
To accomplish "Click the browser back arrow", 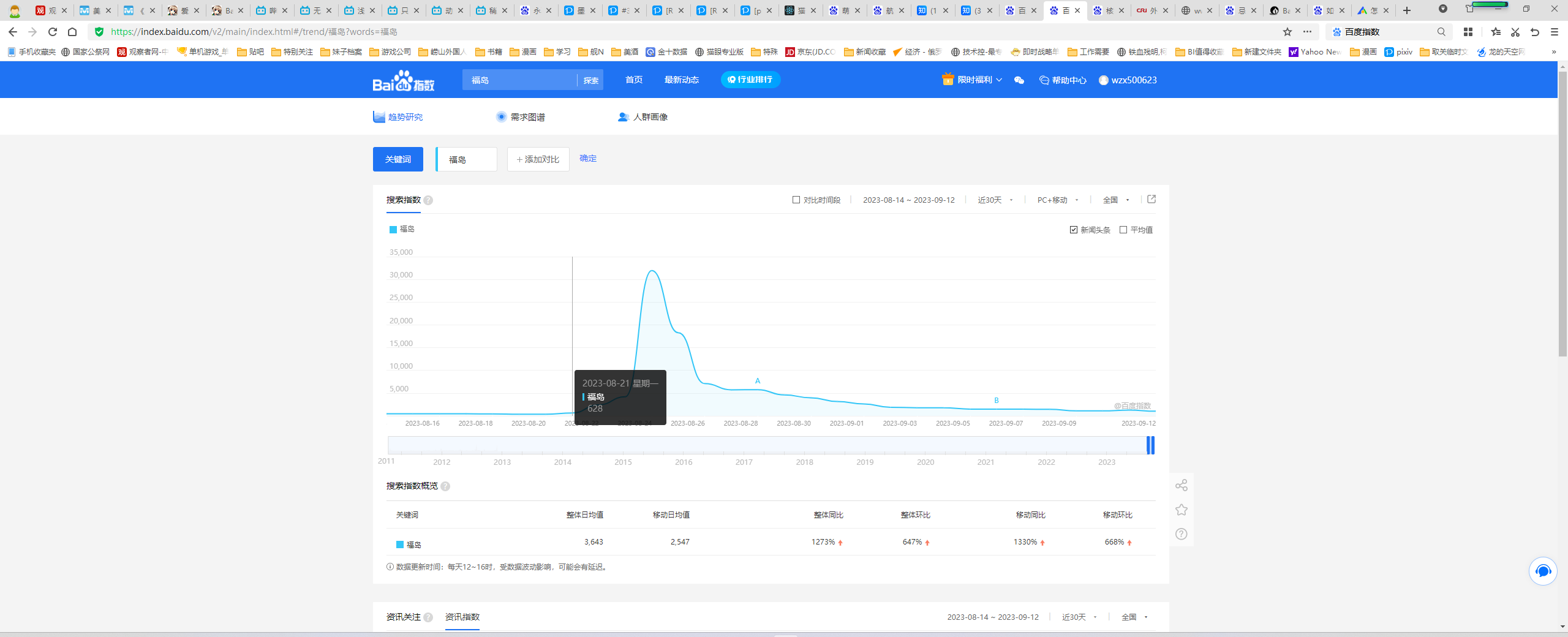I will (x=12, y=32).
